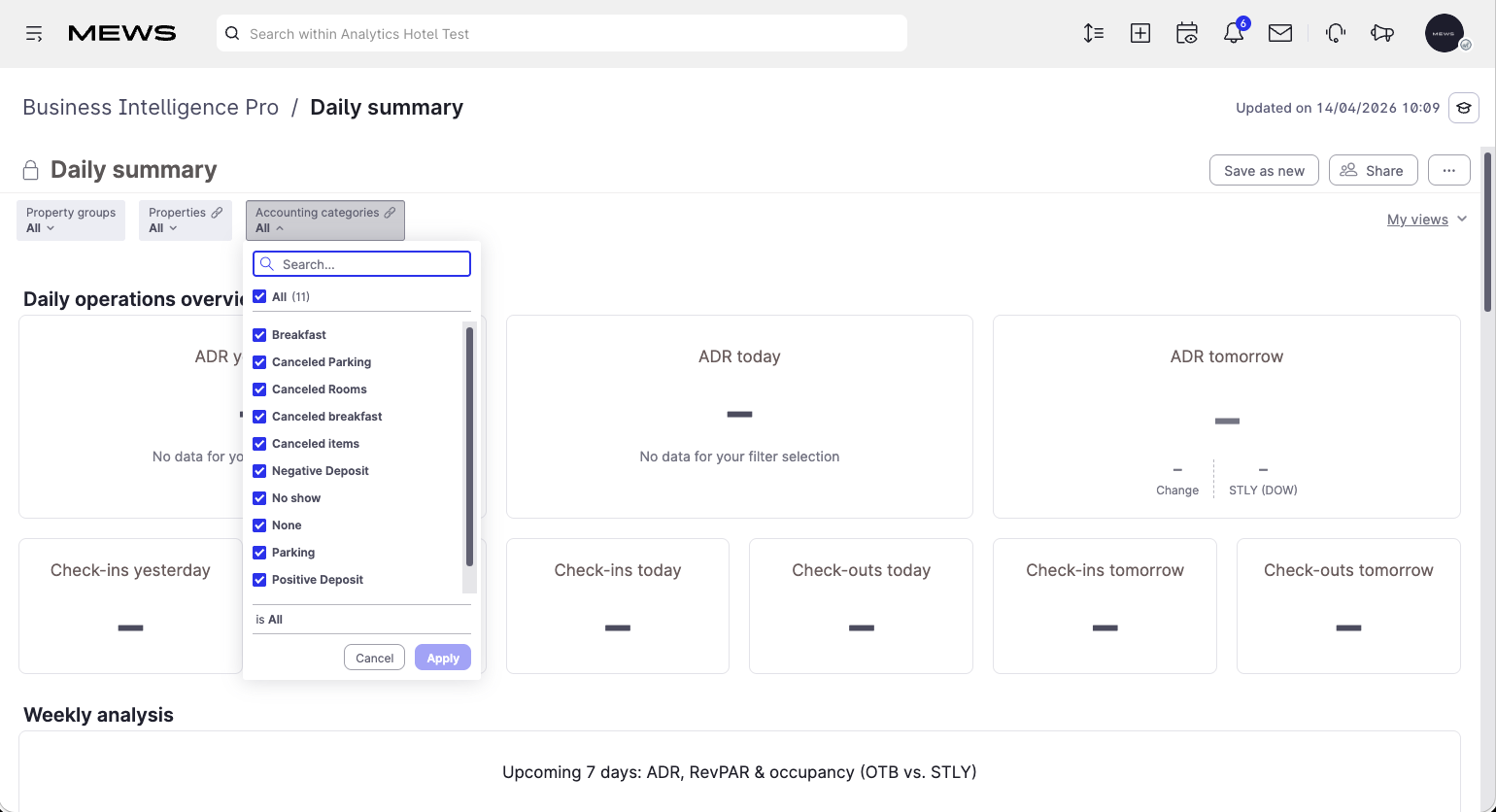This screenshot has height=812, width=1496.
Task: Click the link icon on Accounting categories filter
Action: click(390, 213)
